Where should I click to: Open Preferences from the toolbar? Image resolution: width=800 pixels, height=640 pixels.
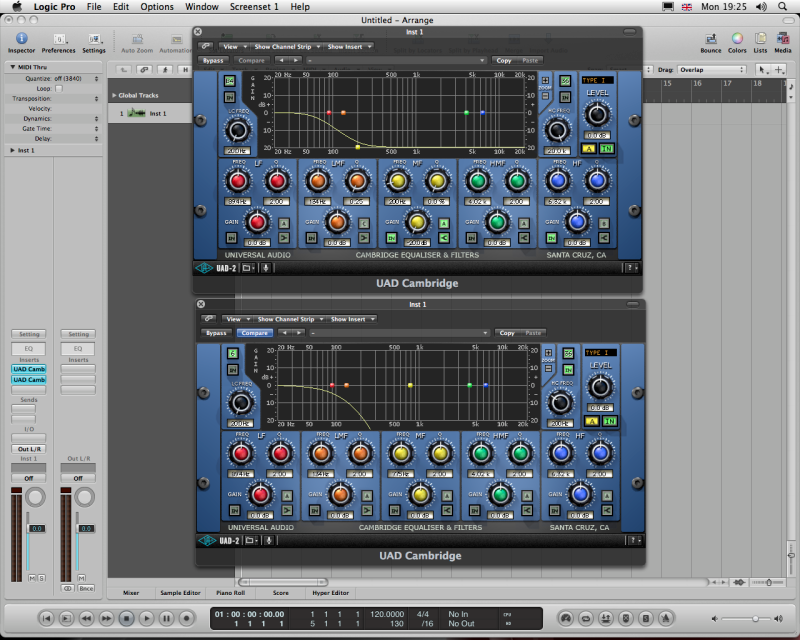point(59,39)
